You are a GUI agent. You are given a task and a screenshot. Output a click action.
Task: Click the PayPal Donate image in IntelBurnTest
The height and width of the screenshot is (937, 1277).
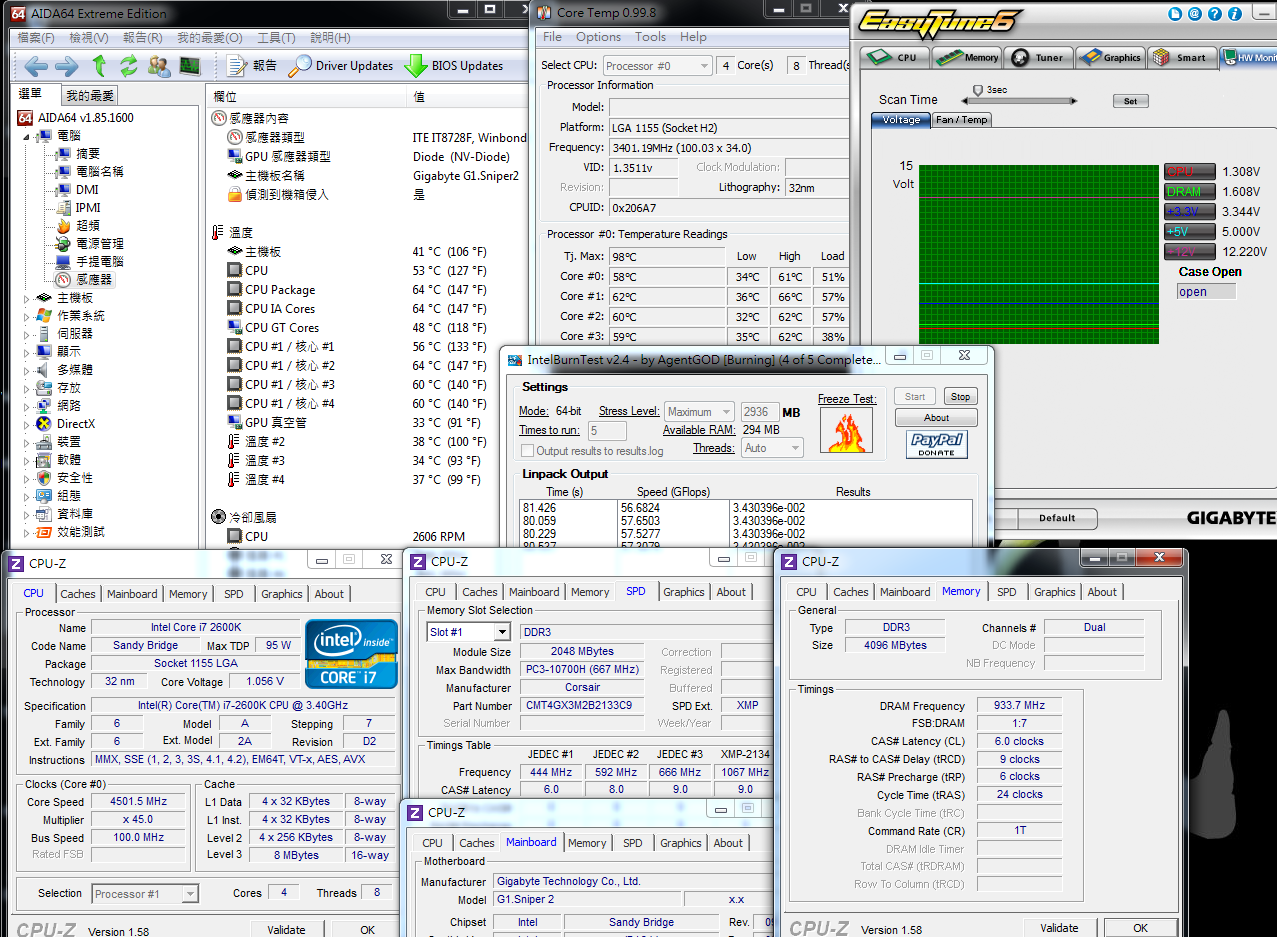tap(936, 444)
